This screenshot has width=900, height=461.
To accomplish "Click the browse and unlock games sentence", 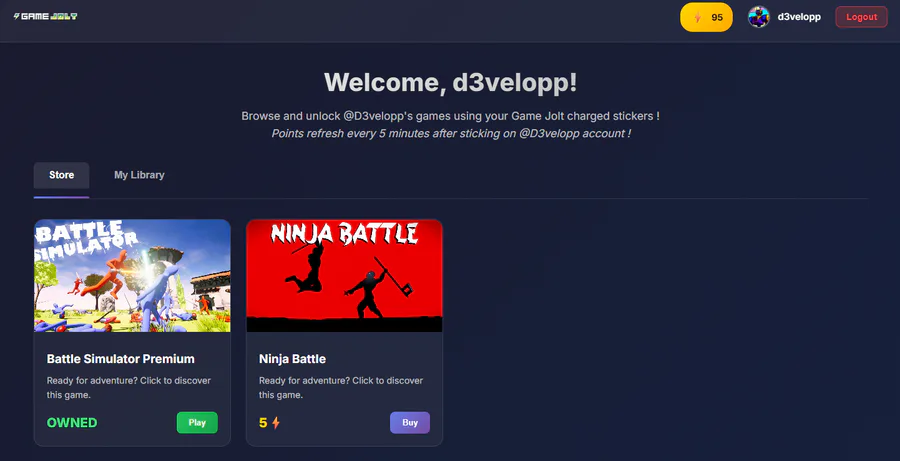I will coord(451,116).
